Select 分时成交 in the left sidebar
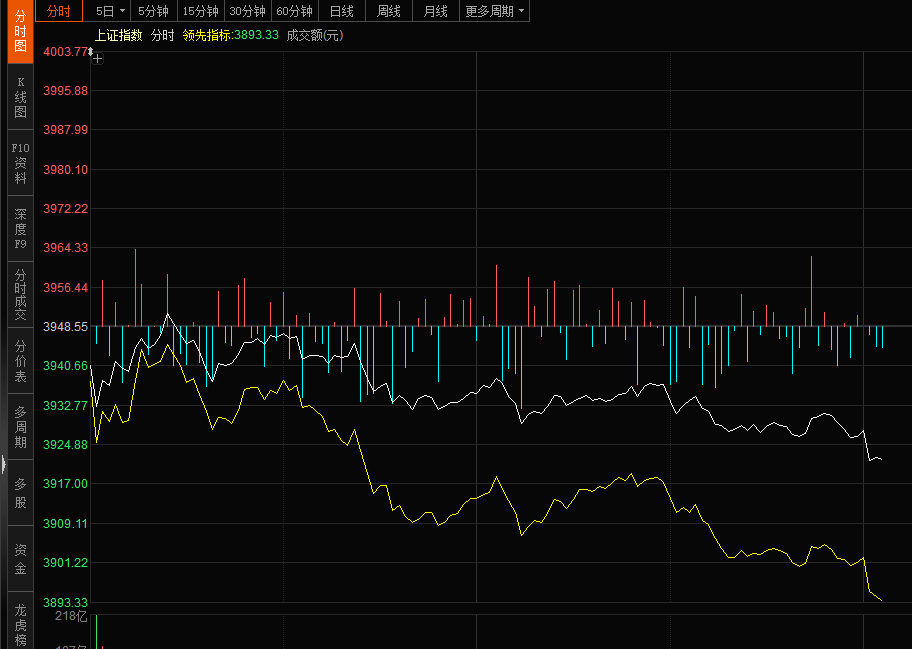The height and width of the screenshot is (649, 912). [x=20, y=294]
